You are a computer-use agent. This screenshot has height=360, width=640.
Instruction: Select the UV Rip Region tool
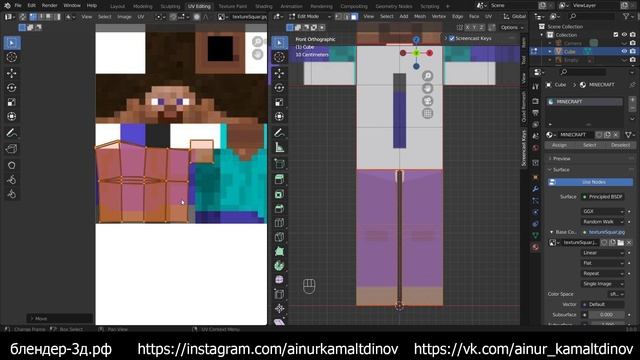12,149
